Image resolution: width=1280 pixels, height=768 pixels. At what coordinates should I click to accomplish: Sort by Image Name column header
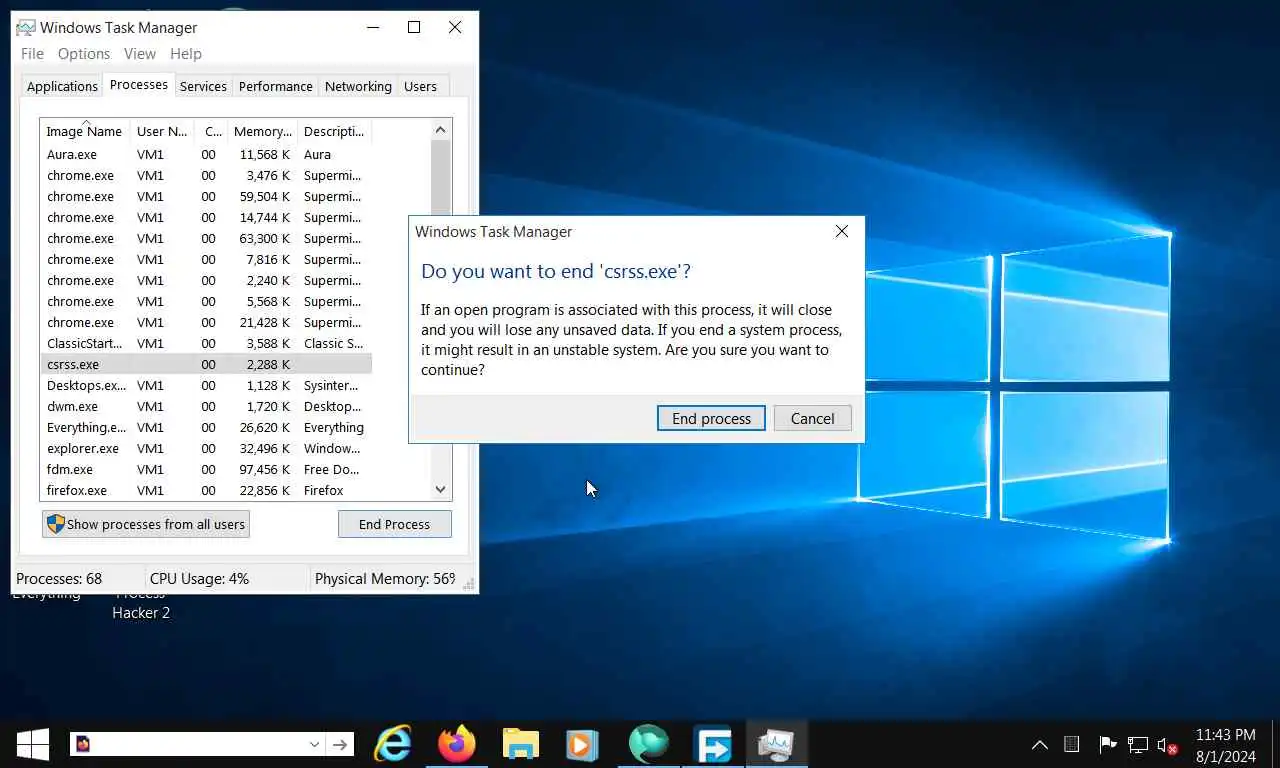pos(85,131)
